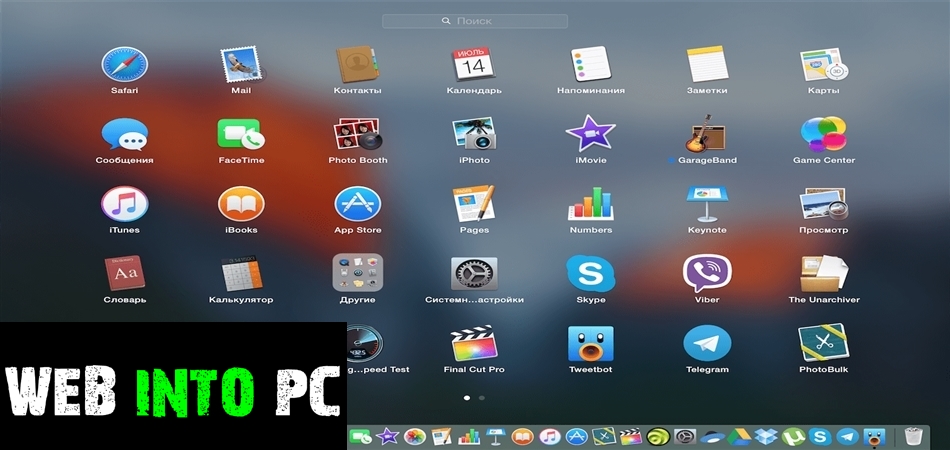Image resolution: width=950 pixels, height=450 pixels.
Task: Expand the Другие apps folder
Action: [357, 273]
